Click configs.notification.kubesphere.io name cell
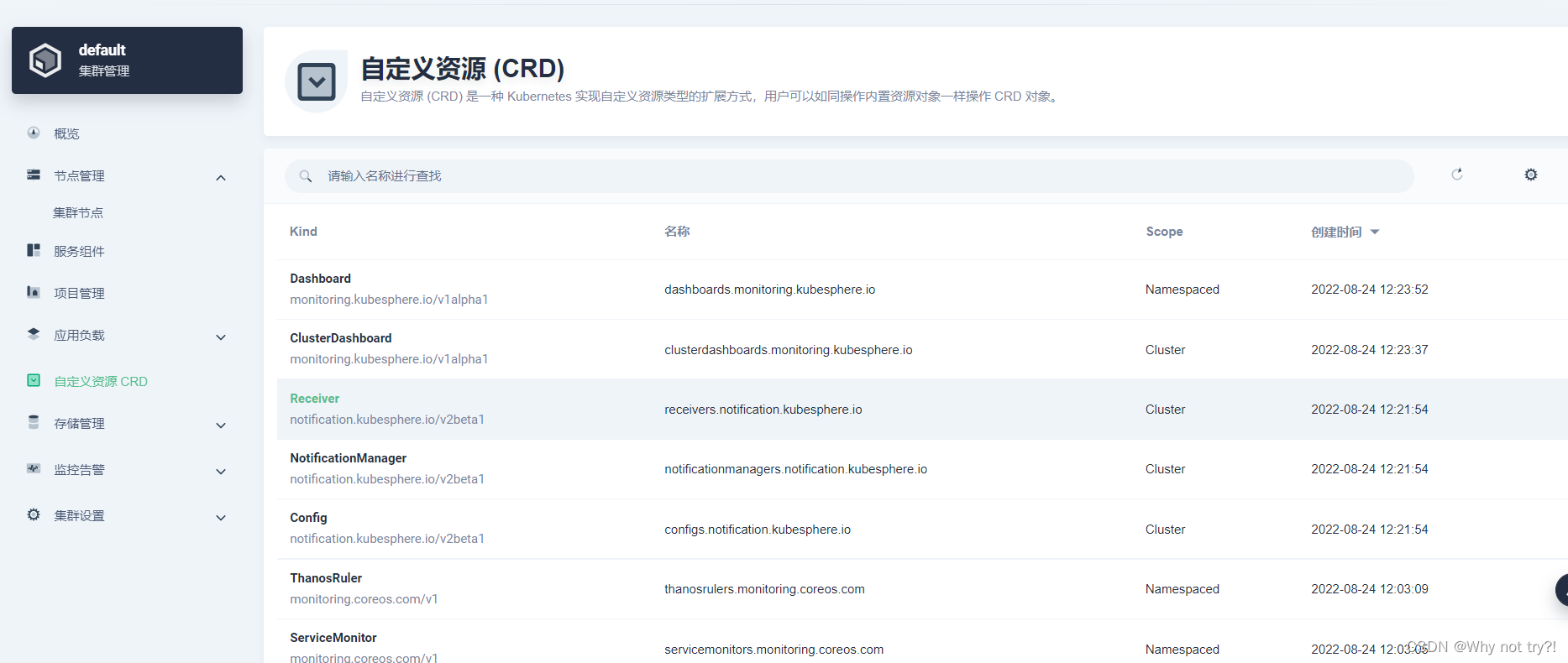Viewport: 1568px width, 663px height. point(758,530)
